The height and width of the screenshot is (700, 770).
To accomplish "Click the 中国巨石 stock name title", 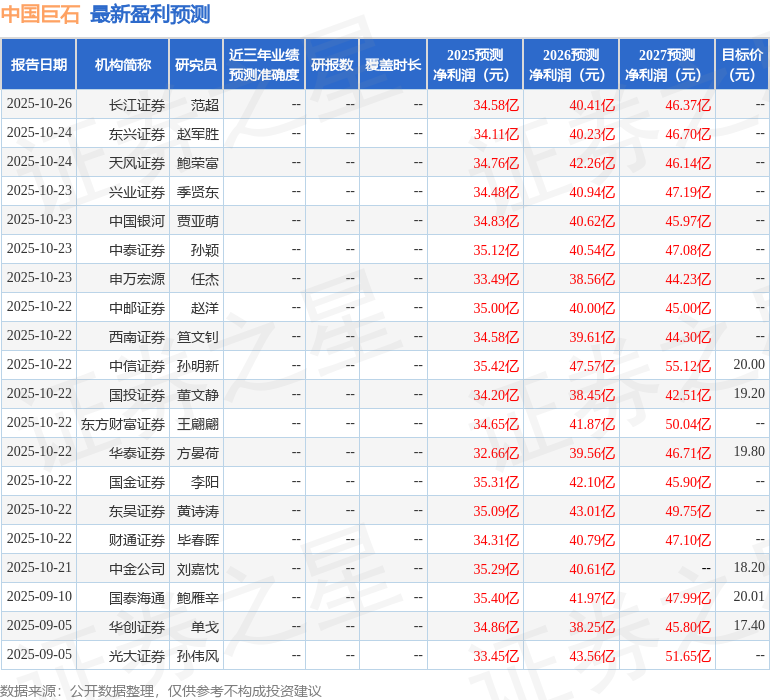I will click(x=40, y=14).
